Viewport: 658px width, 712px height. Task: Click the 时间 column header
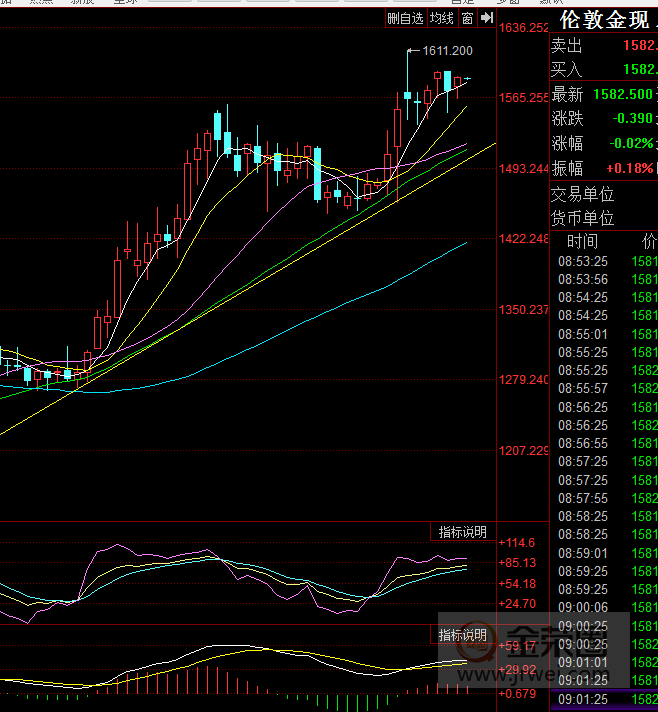[582, 241]
